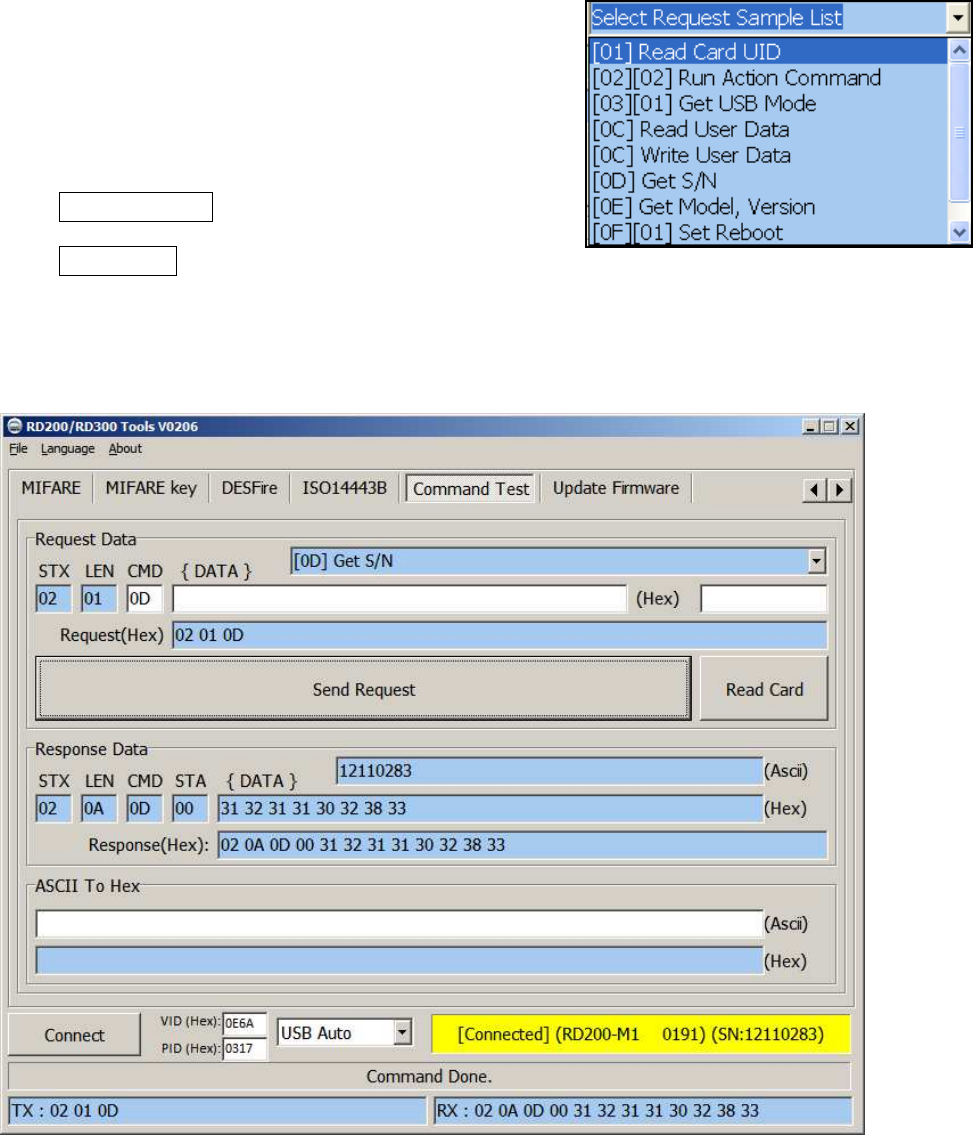Click the RD200/RD300 Tools title bar icon
The height and width of the screenshot is (1135, 973).
[x=14, y=426]
